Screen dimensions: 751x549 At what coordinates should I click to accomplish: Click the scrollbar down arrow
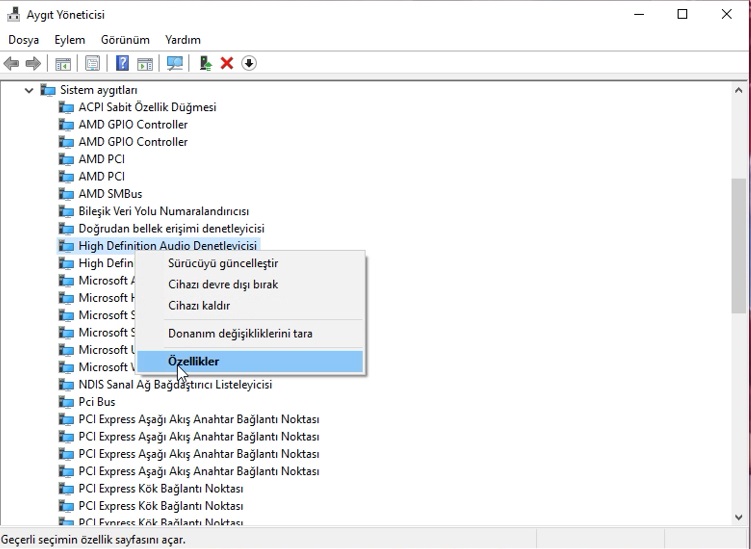pyautogui.click(x=739, y=517)
